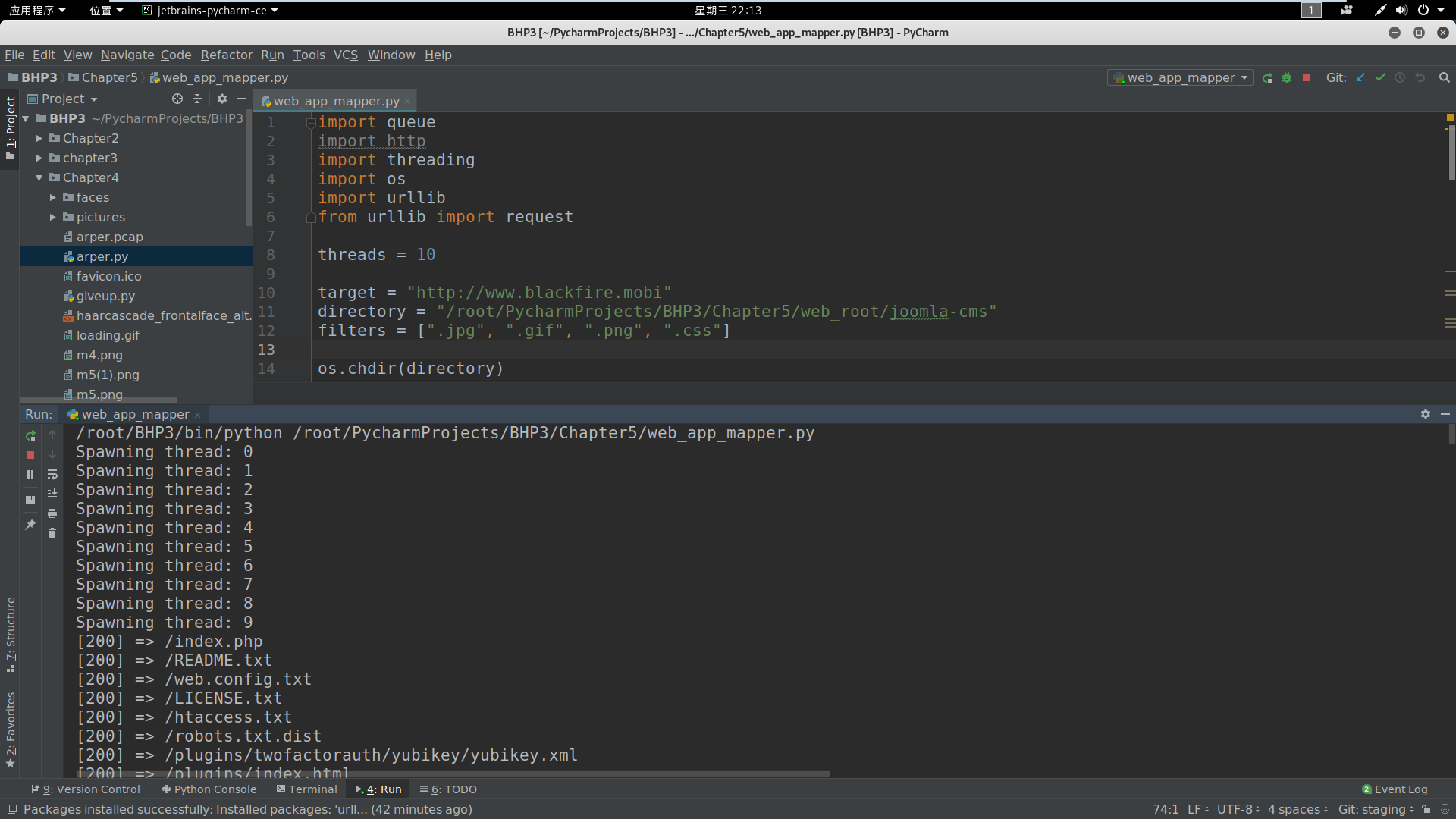This screenshot has width=1456, height=819.
Task: Click Git commit checkmark icon
Action: (x=1380, y=77)
